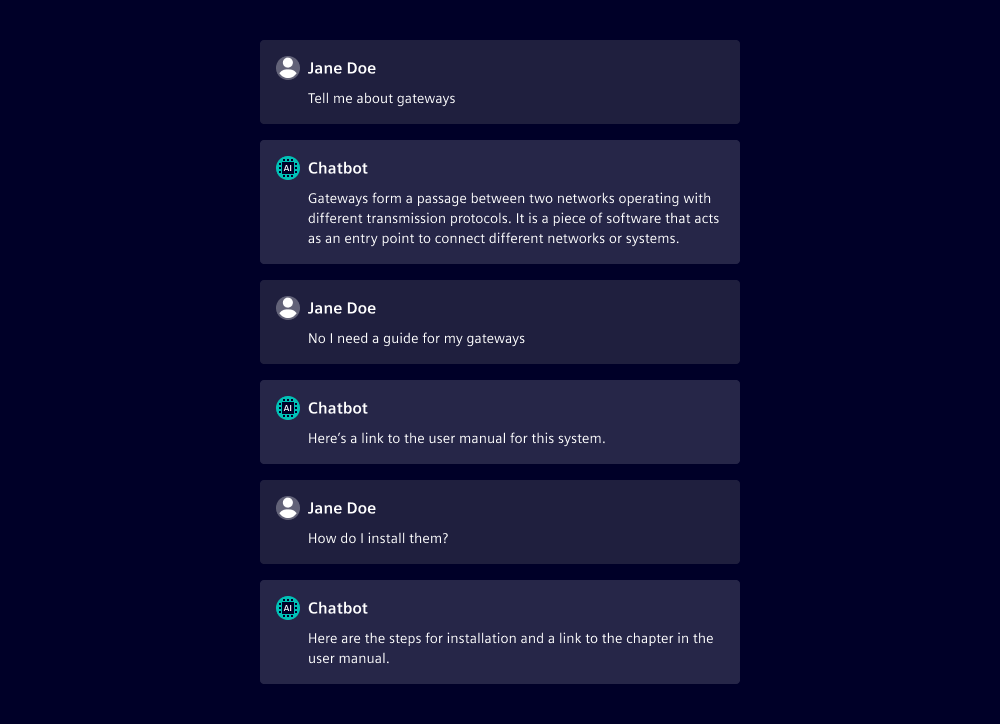The image size is (1000, 724).
Task: Click Jane Doe's avatar on the 'need a guide' message
Action: click(x=288, y=308)
